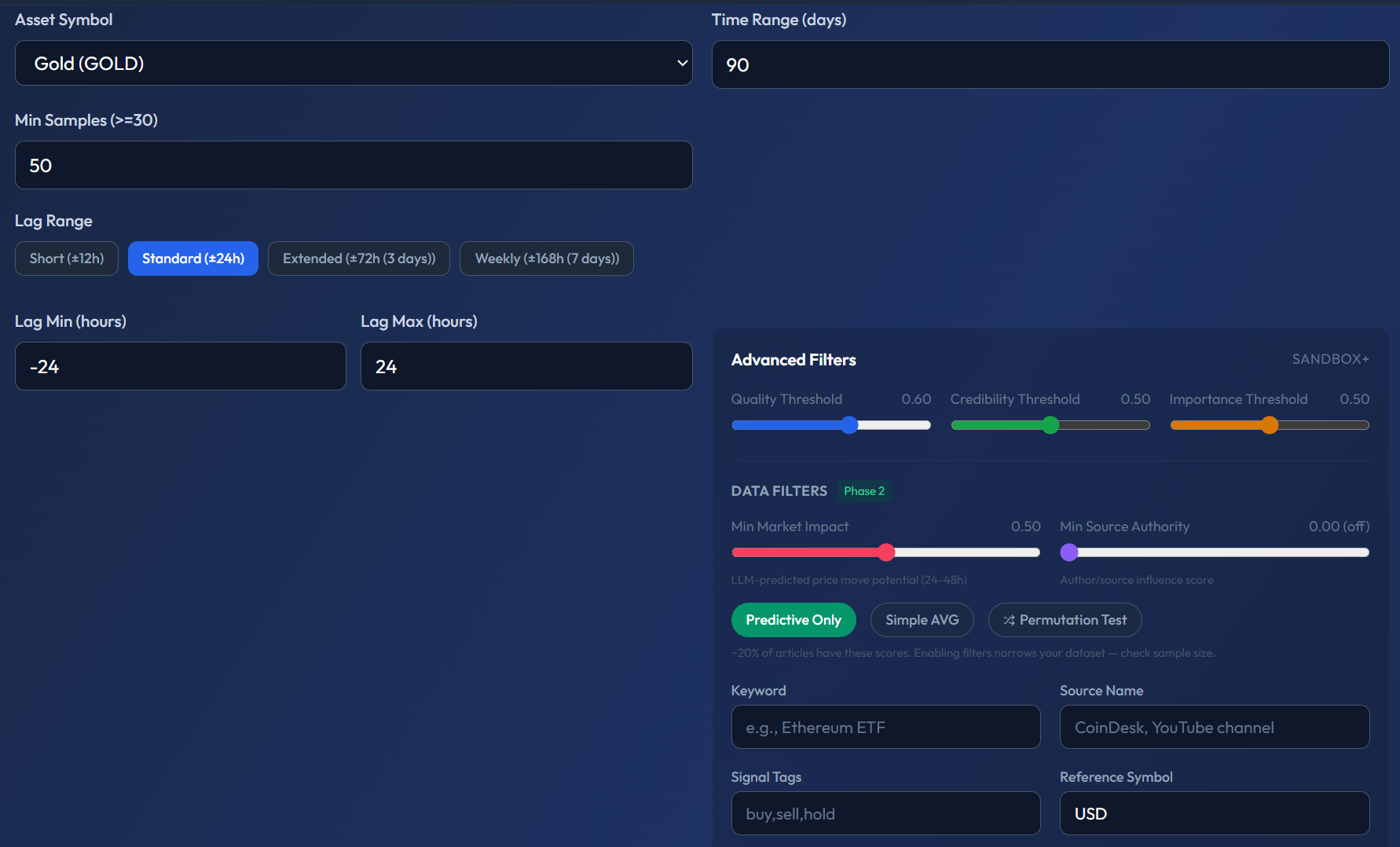This screenshot has width=1400, height=847.
Task: Click the Min Samples input field
Action: (x=353, y=165)
